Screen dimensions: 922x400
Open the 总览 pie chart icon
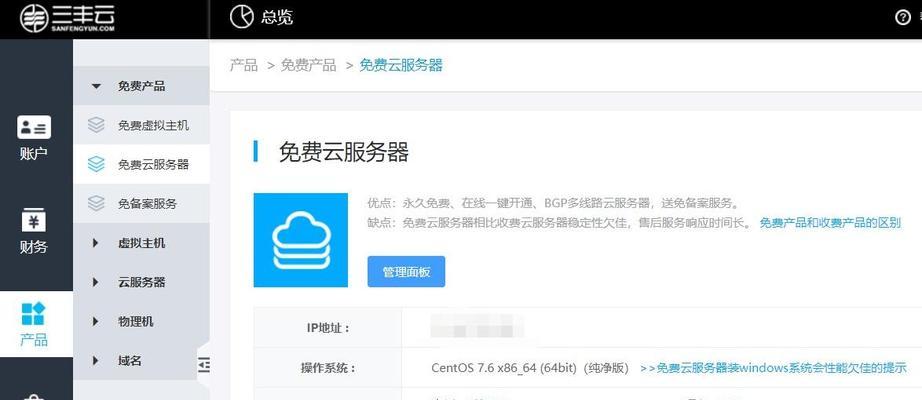coord(241,17)
